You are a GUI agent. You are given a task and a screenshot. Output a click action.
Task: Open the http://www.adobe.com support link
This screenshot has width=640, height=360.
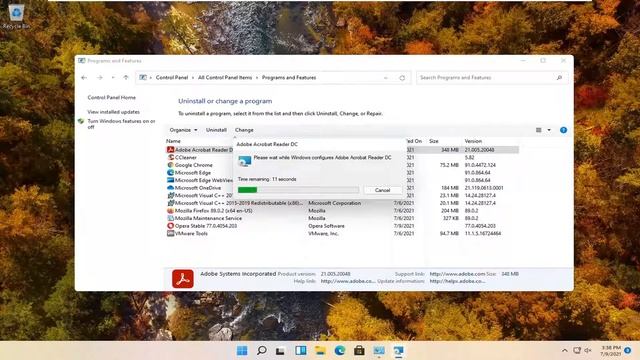coord(457,274)
